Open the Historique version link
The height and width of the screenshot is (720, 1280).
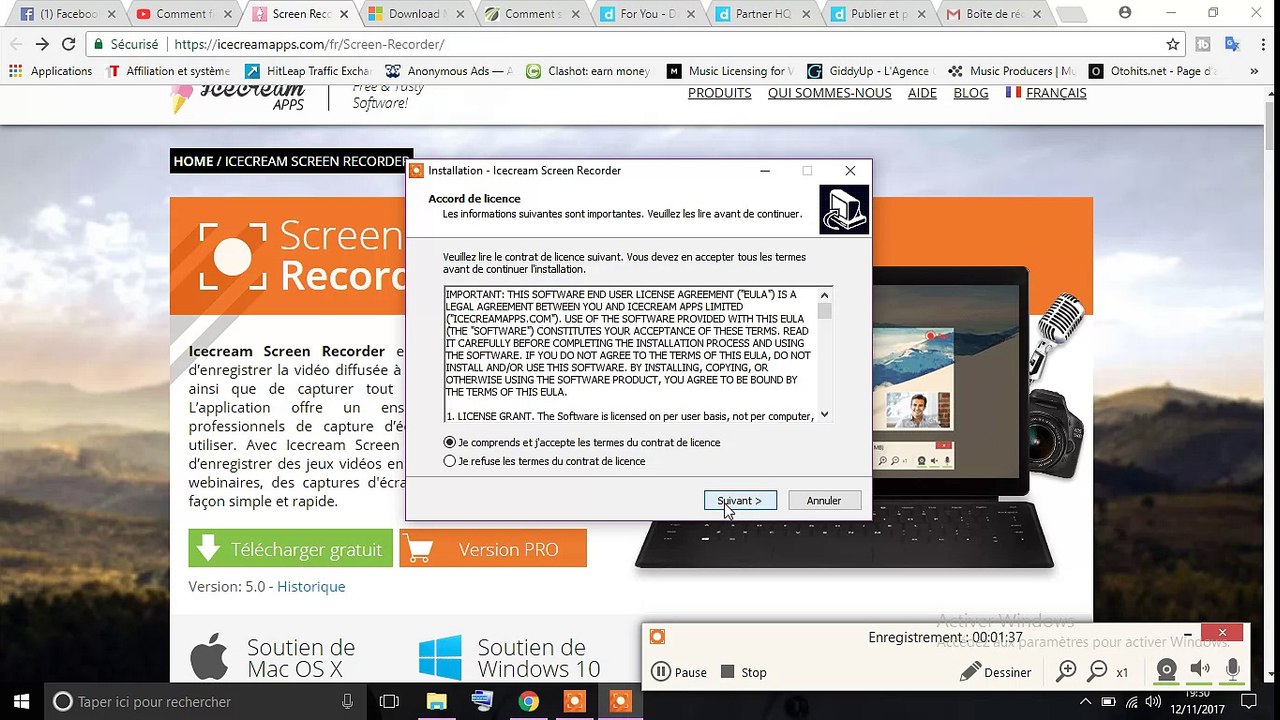pyautogui.click(x=311, y=586)
